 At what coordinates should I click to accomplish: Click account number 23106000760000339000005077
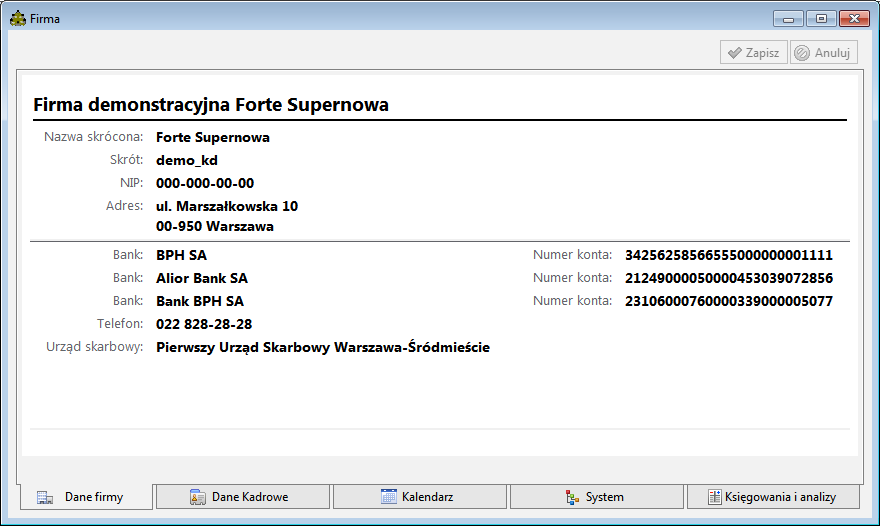pyautogui.click(x=729, y=301)
